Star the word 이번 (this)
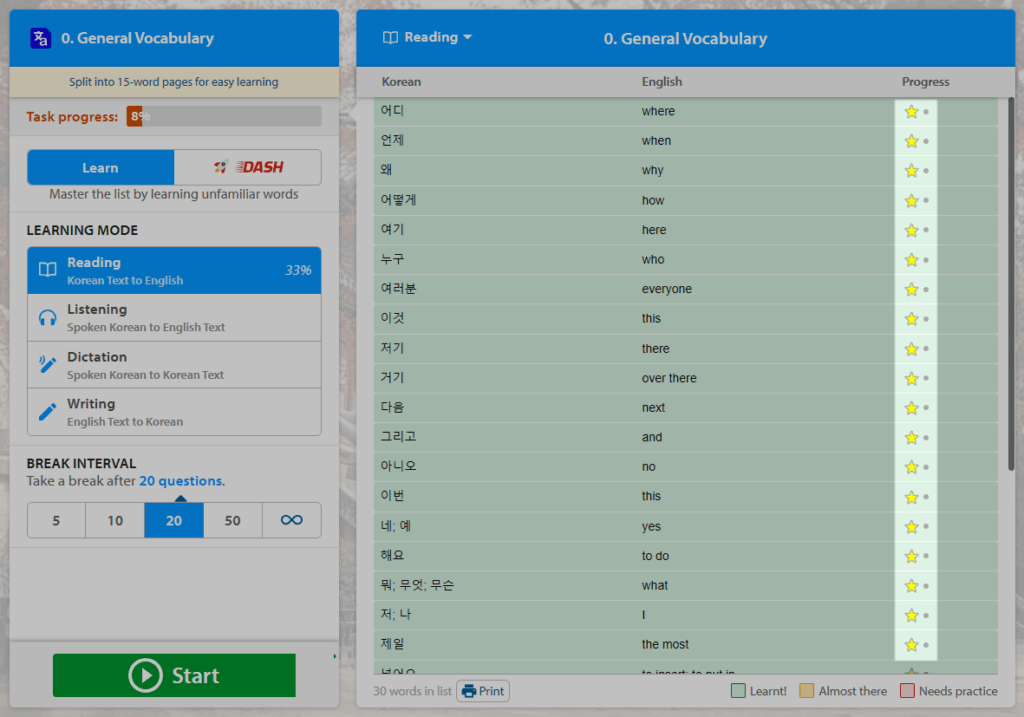 pos(912,497)
